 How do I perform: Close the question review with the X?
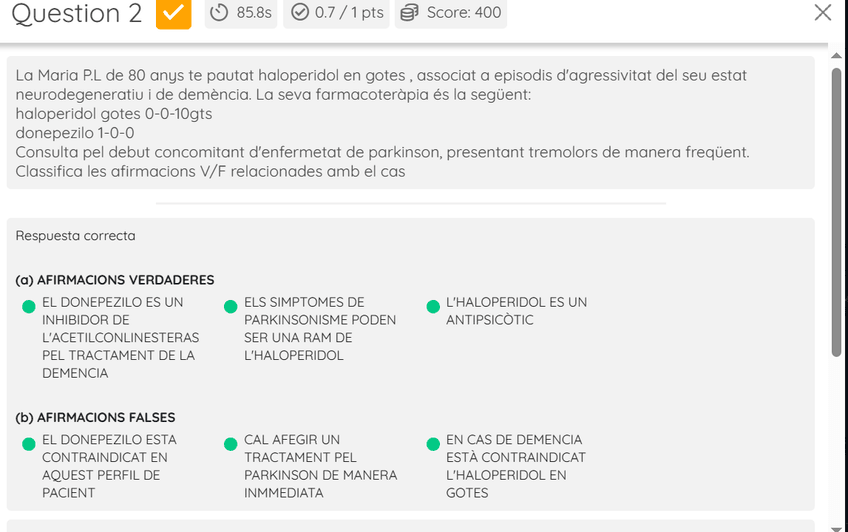pos(823,12)
